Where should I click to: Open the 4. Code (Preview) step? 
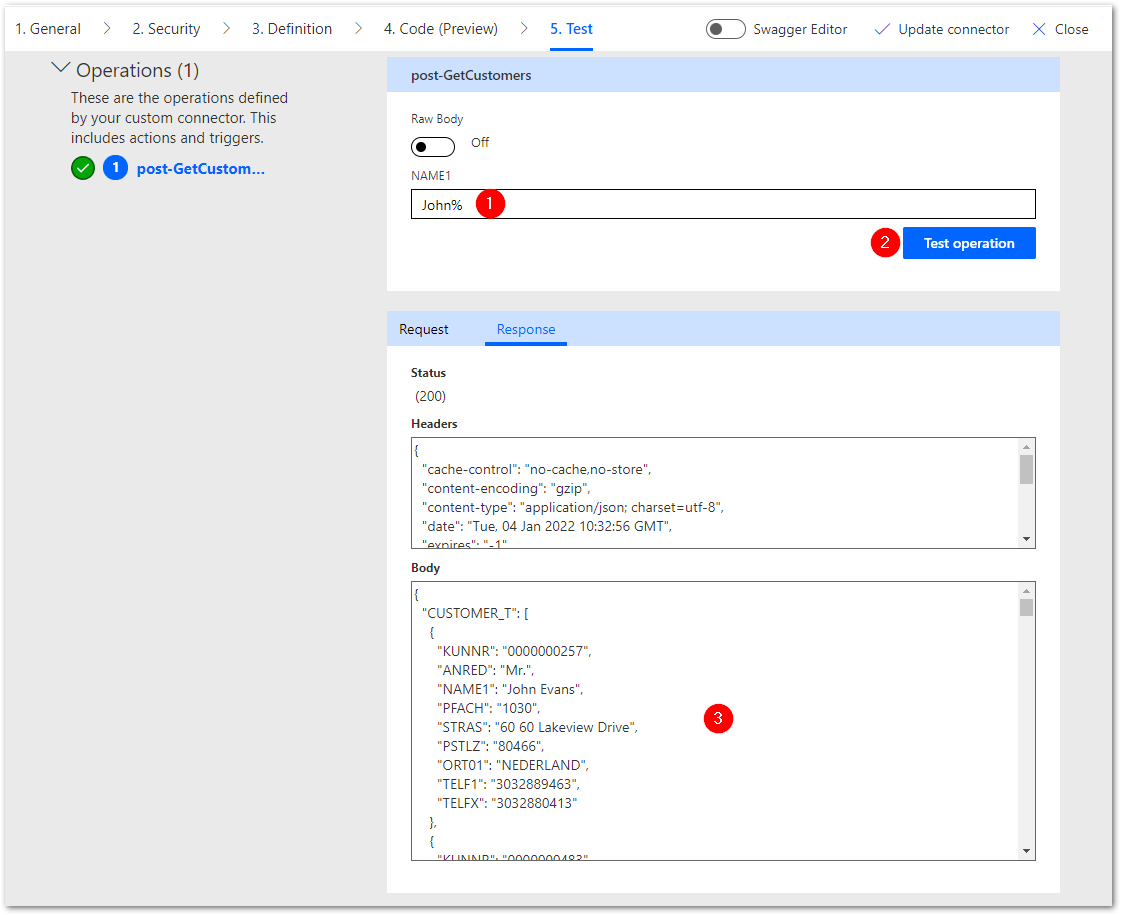click(441, 29)
